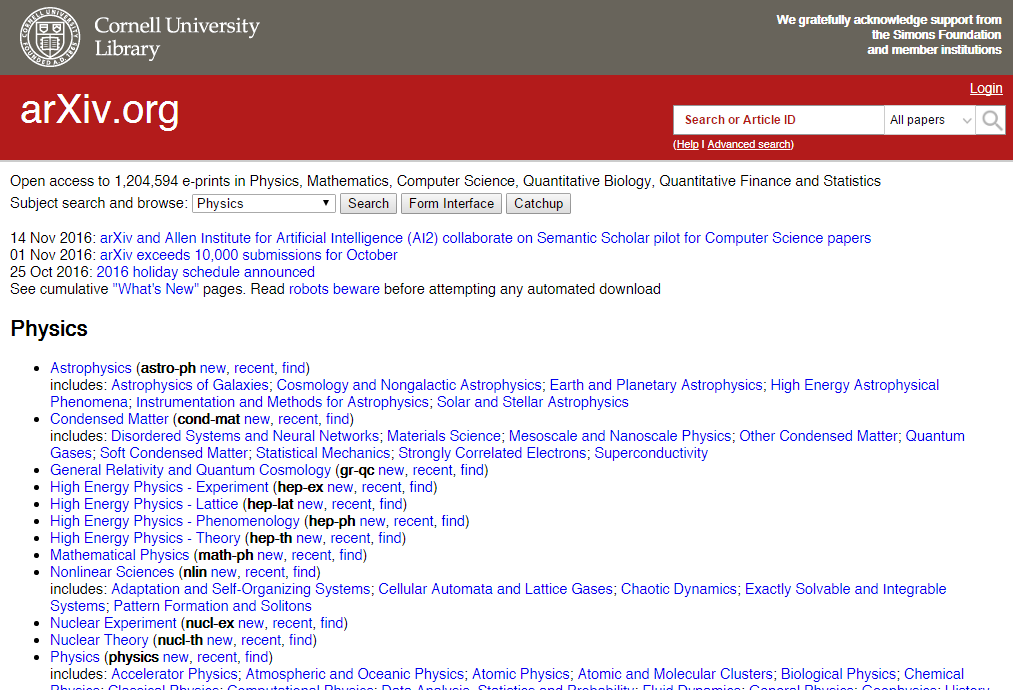The height and width of the screenshot is (690, 1013).
Task: Click find for astro-ph
Action: click(x=294, y=368)
